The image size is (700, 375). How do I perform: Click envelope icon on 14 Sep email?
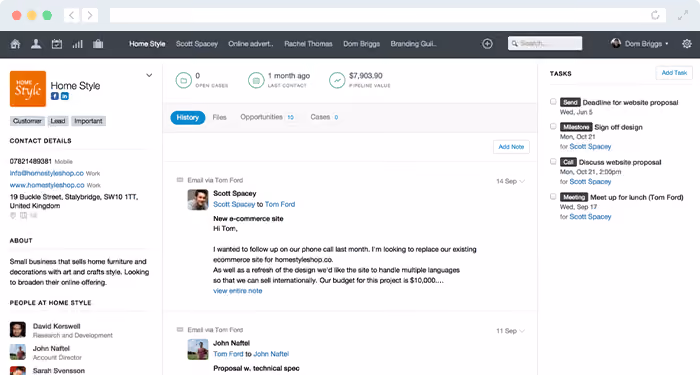click(x=180, y=180)
